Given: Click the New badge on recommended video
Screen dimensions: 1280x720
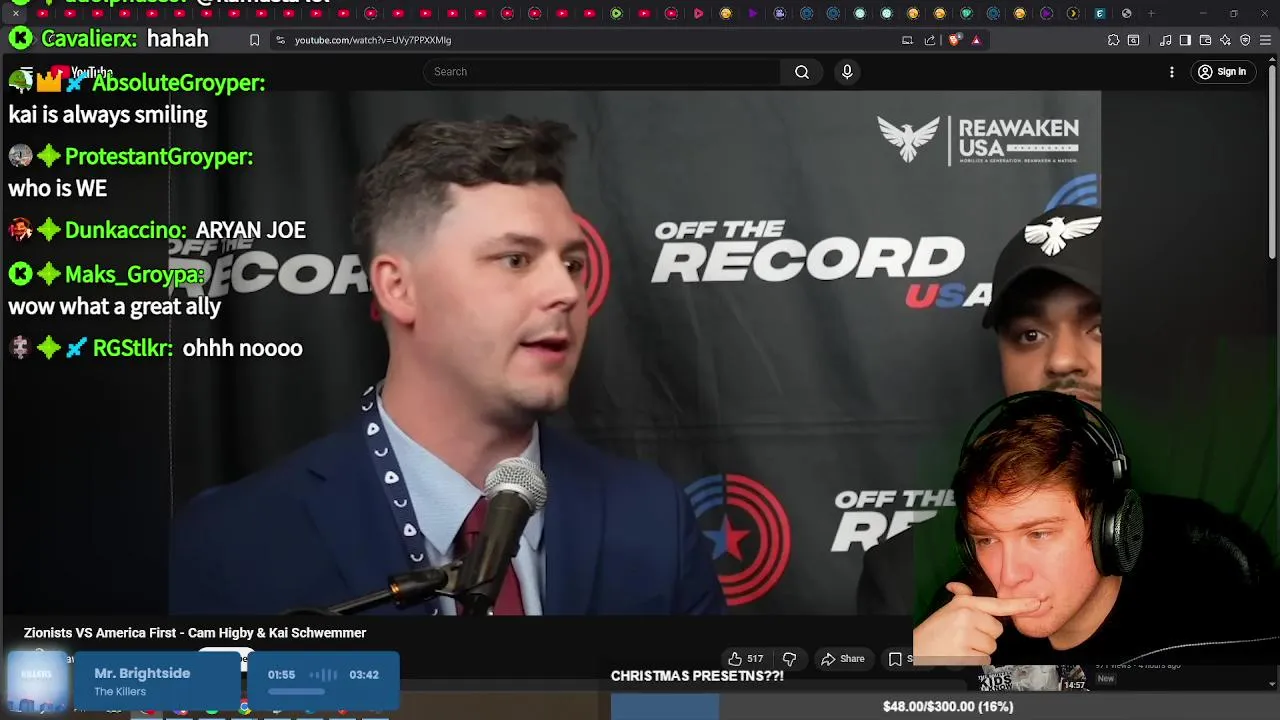Looking at the screenshot, I should (1106, 679).
